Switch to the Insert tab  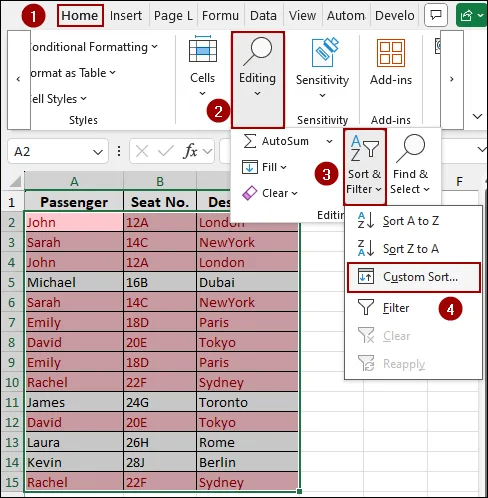click(x=126, y=16)
